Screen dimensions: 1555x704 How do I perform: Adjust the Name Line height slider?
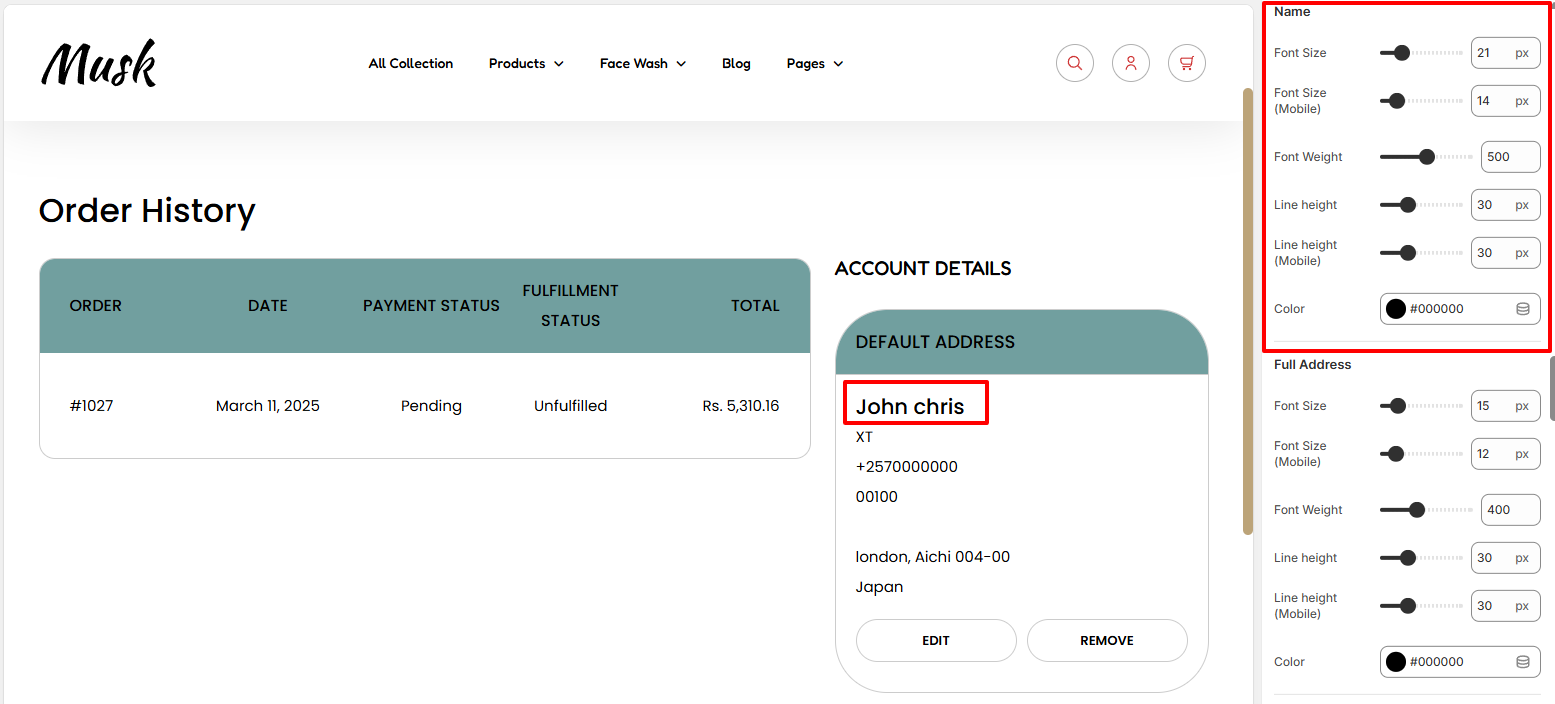coord(1421,205)
